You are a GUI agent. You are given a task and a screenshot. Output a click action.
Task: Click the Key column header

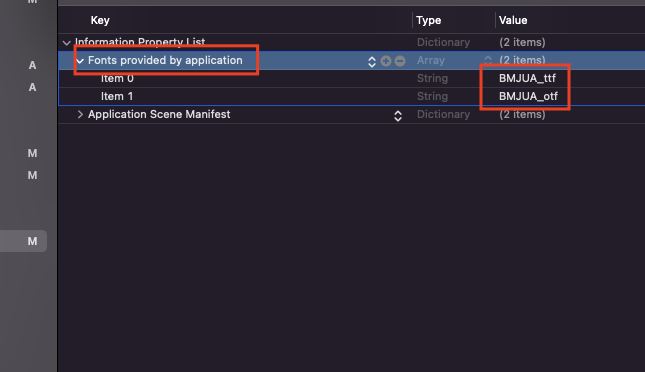click(100, 20)
